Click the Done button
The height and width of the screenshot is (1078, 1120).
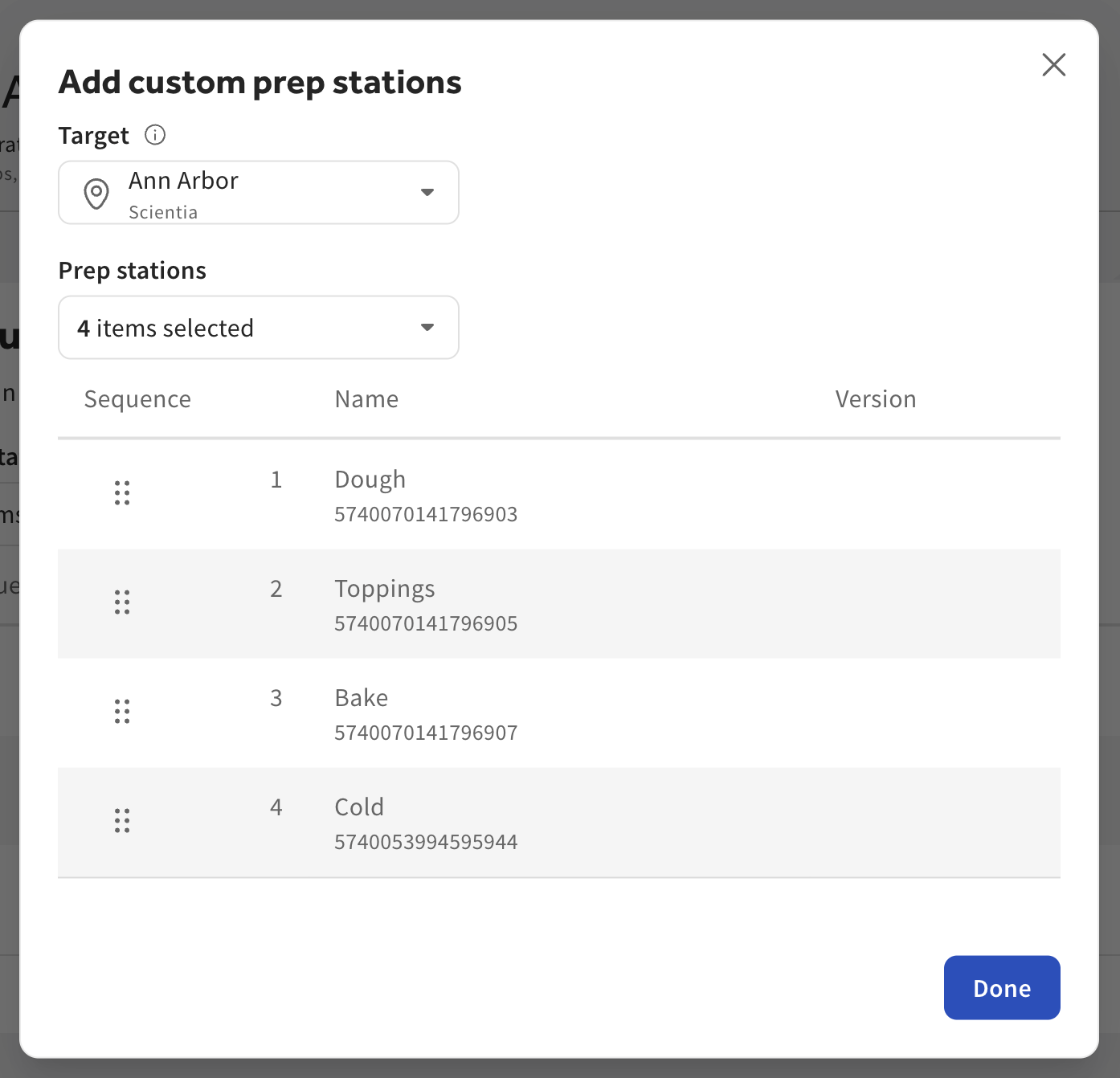(1002, 987)
